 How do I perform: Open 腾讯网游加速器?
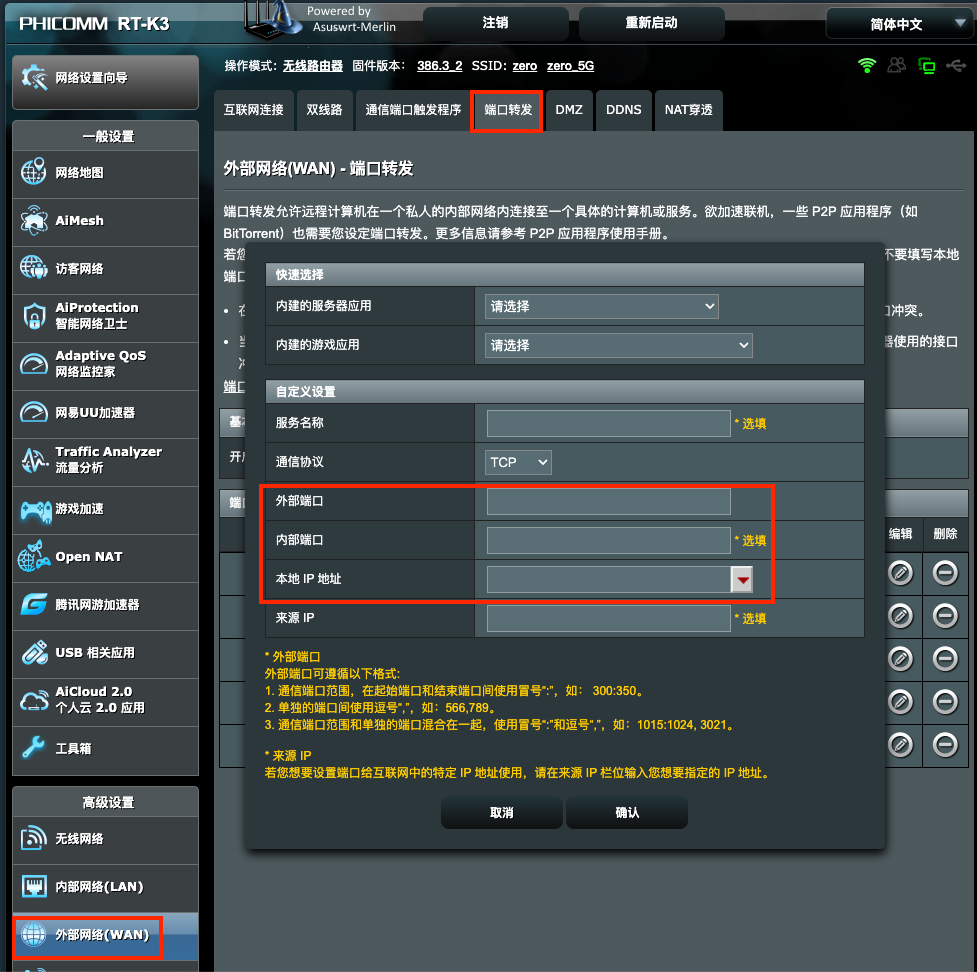[x=105, y=606]
